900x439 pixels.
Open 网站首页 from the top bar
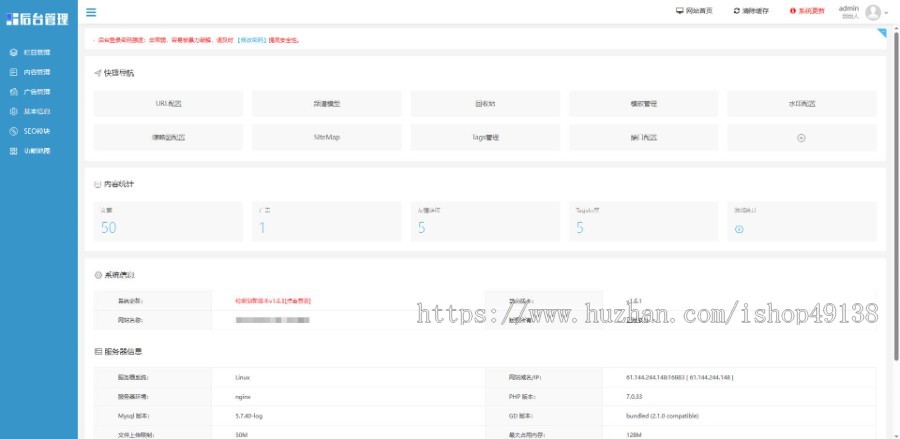point(695,11)
